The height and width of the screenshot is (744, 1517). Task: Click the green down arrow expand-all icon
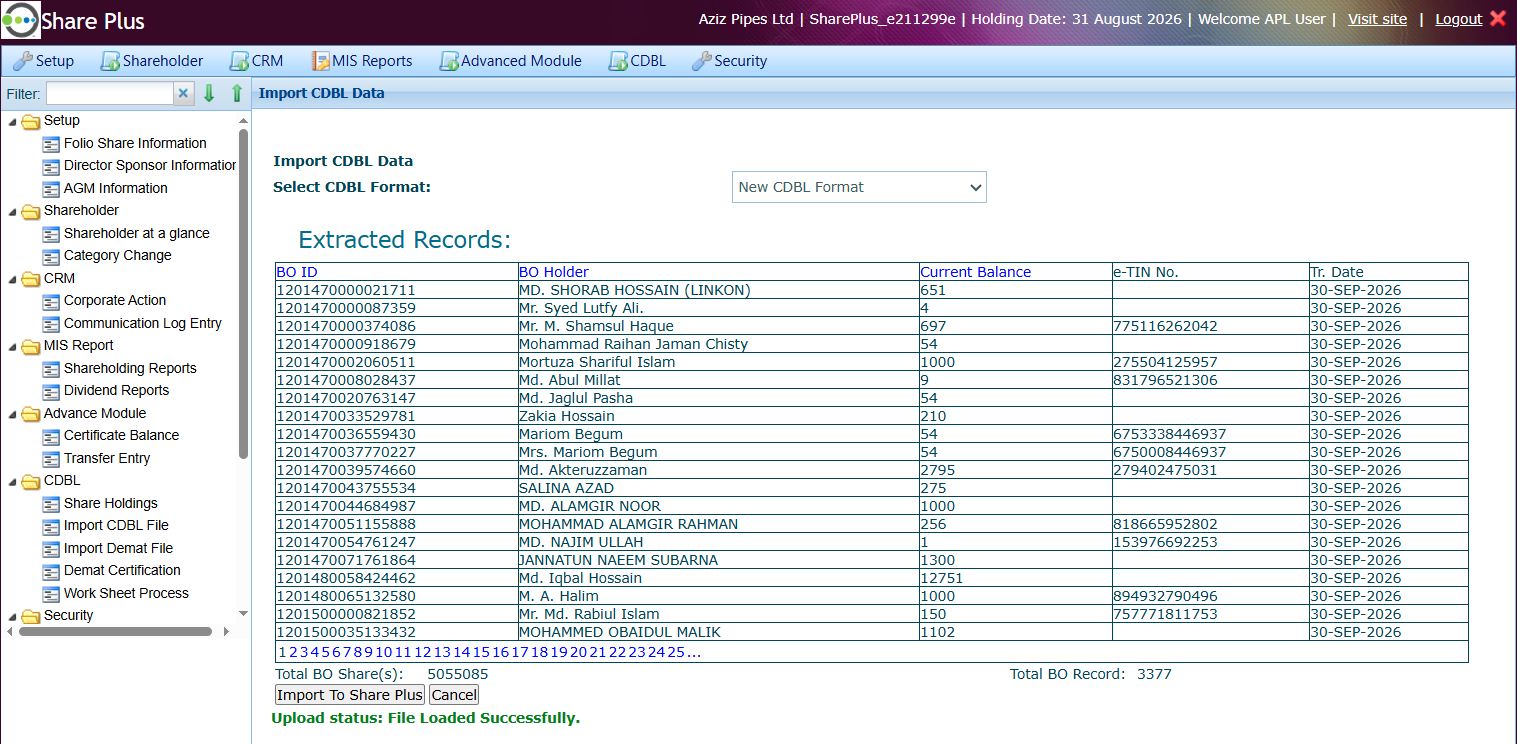(209, 93)
